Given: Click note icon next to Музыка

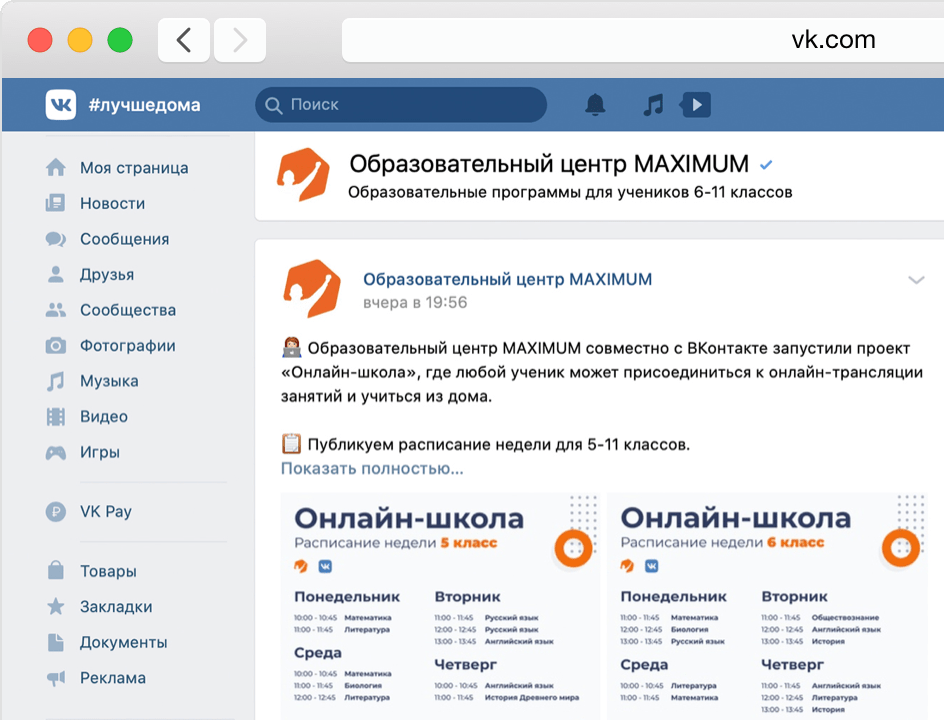Looking at the screenshot, I should click(55, 381).
